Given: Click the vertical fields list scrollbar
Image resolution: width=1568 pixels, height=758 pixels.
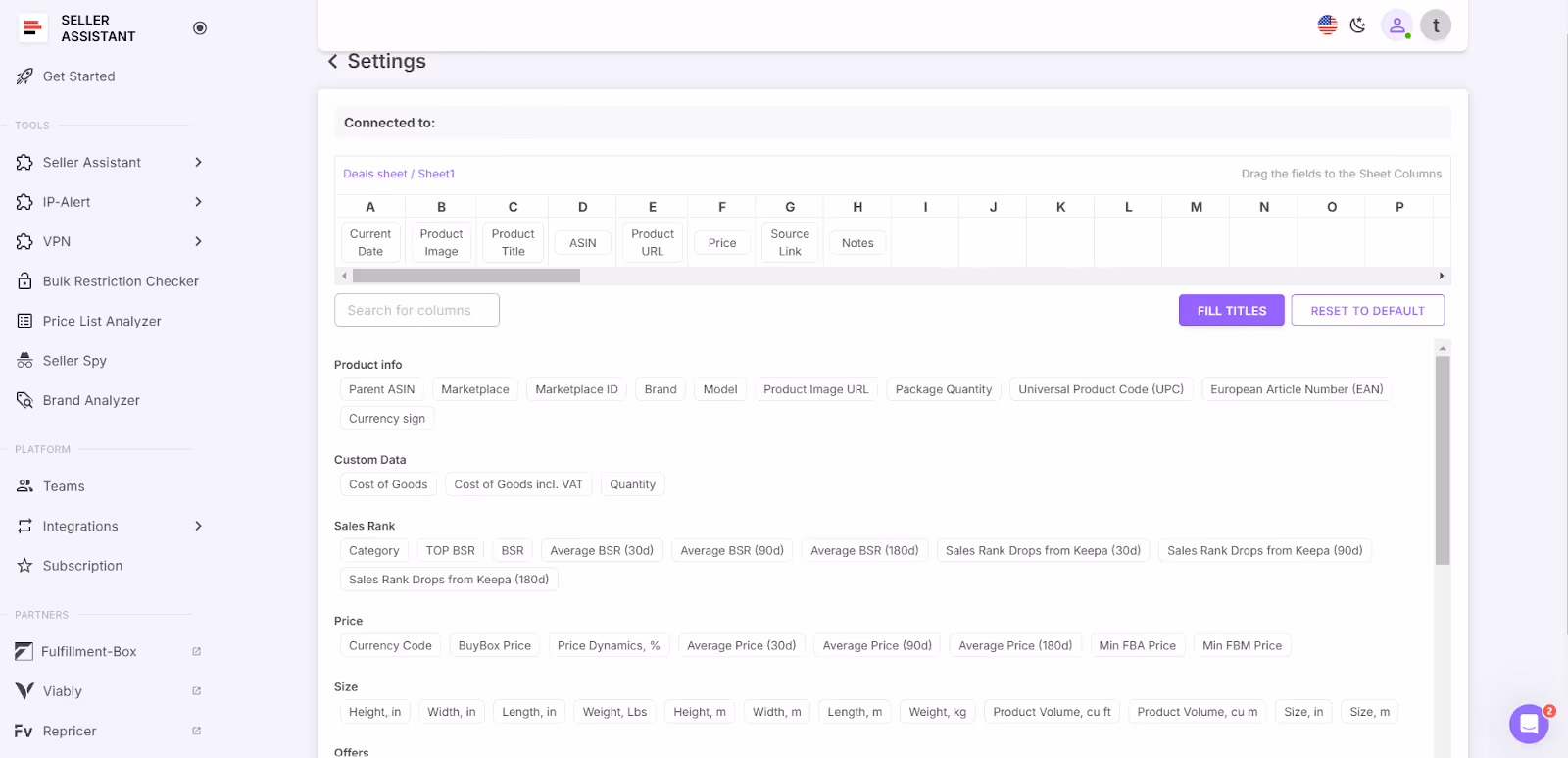Looking at the screenshot, I should pyautogui.click(x=1443, y=460).
